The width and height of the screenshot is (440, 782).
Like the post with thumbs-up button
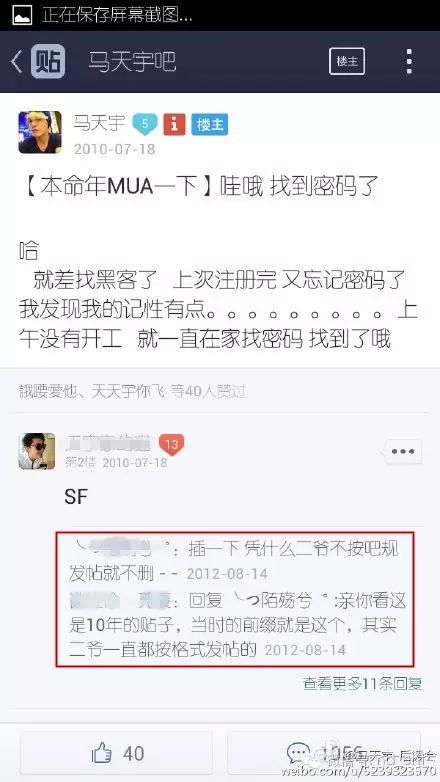117,753
